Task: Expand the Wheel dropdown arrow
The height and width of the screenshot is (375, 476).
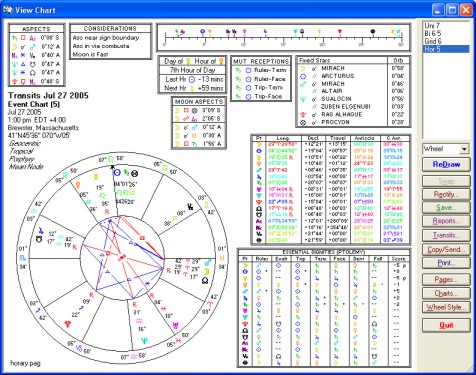Action: pos(464,149)
